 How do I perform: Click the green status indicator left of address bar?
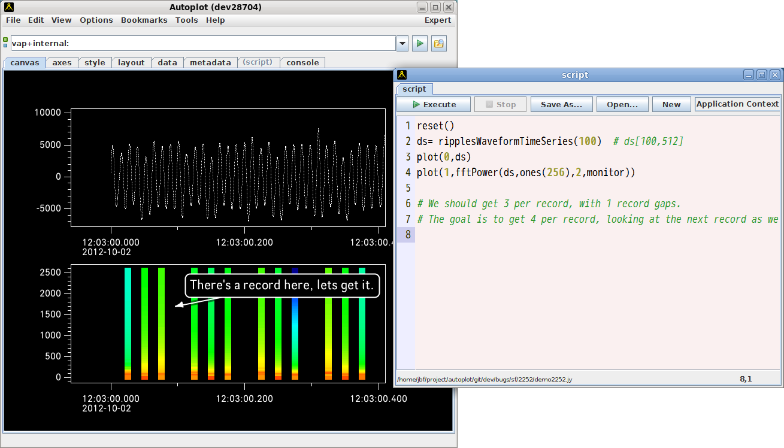[x=6, y=42]
